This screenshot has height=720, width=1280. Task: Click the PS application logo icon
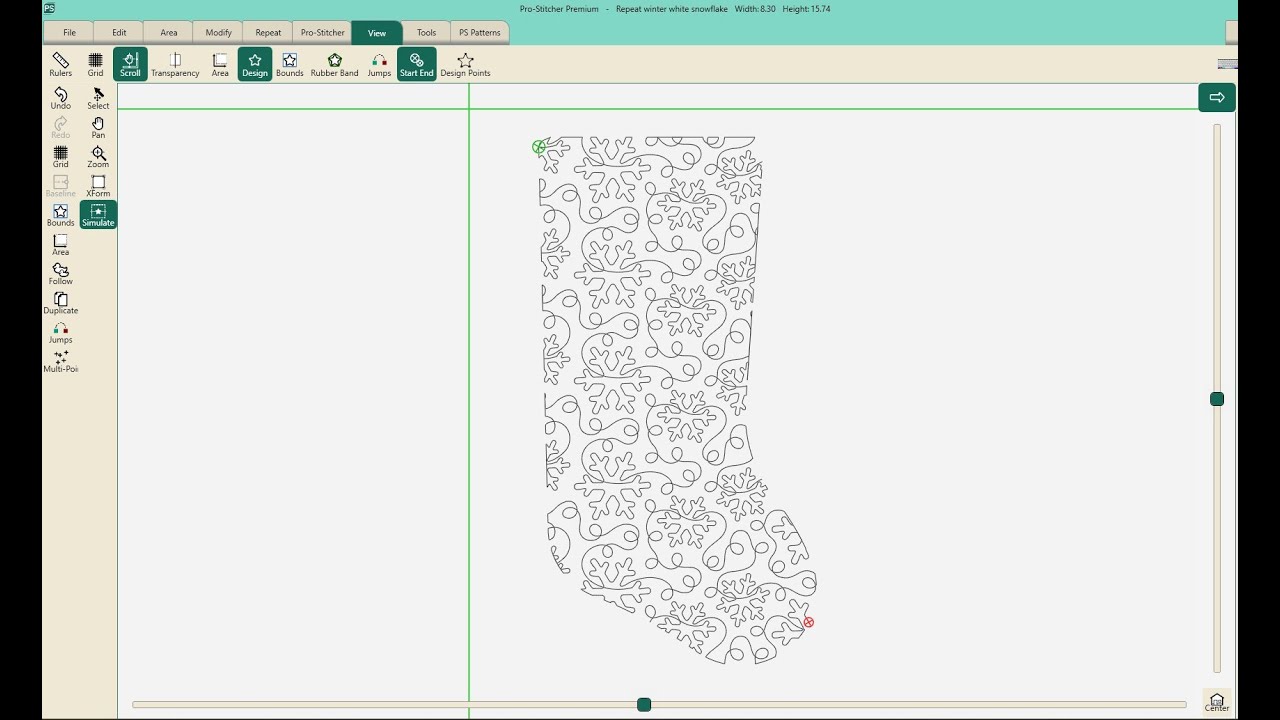tap(49, 8)
